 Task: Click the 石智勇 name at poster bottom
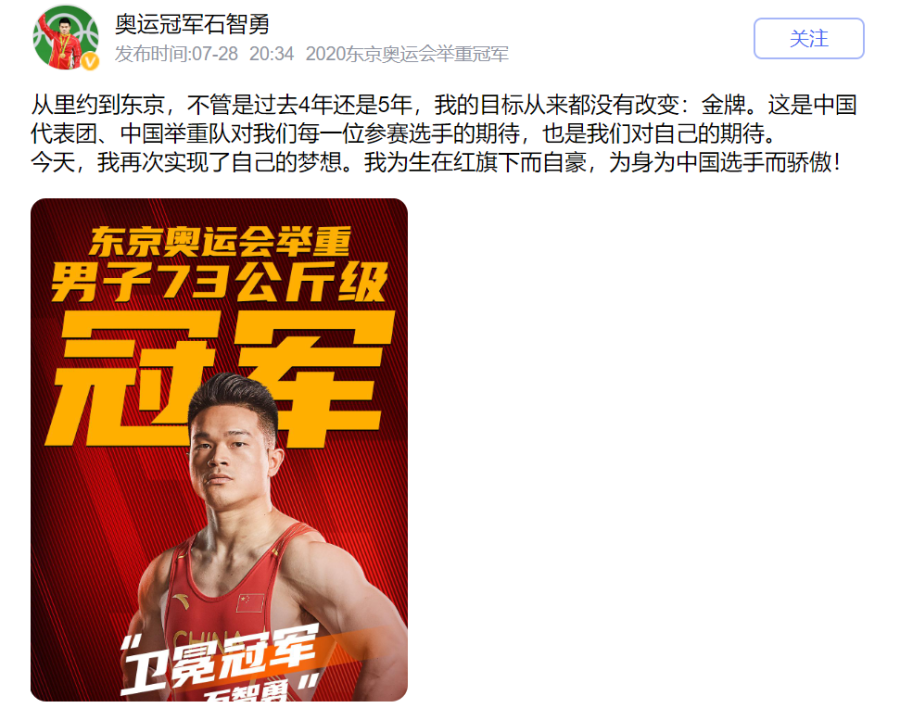coord(247,693)
